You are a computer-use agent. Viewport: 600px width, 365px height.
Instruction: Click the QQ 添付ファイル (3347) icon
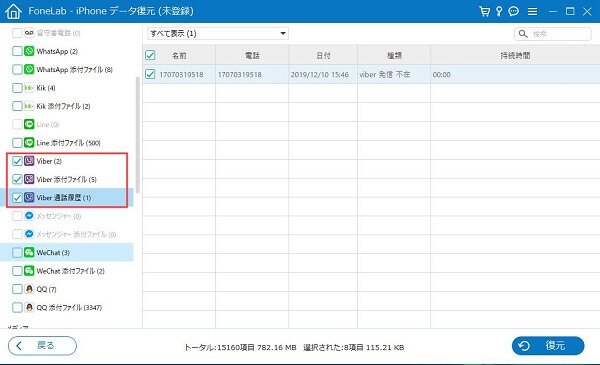[x=29, y=307]
